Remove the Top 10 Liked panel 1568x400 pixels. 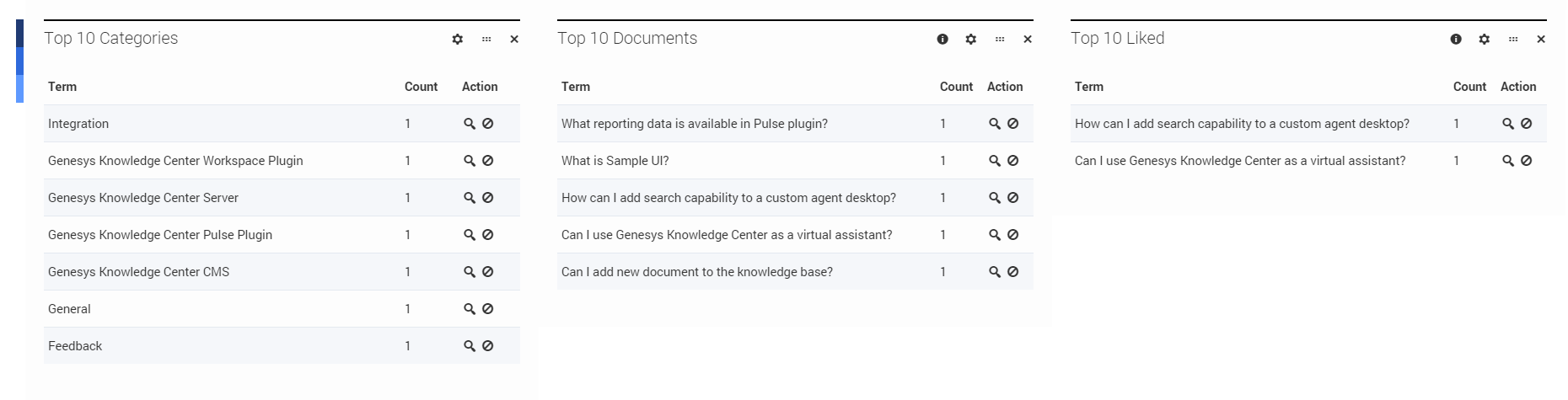[x=1541, y=39]
